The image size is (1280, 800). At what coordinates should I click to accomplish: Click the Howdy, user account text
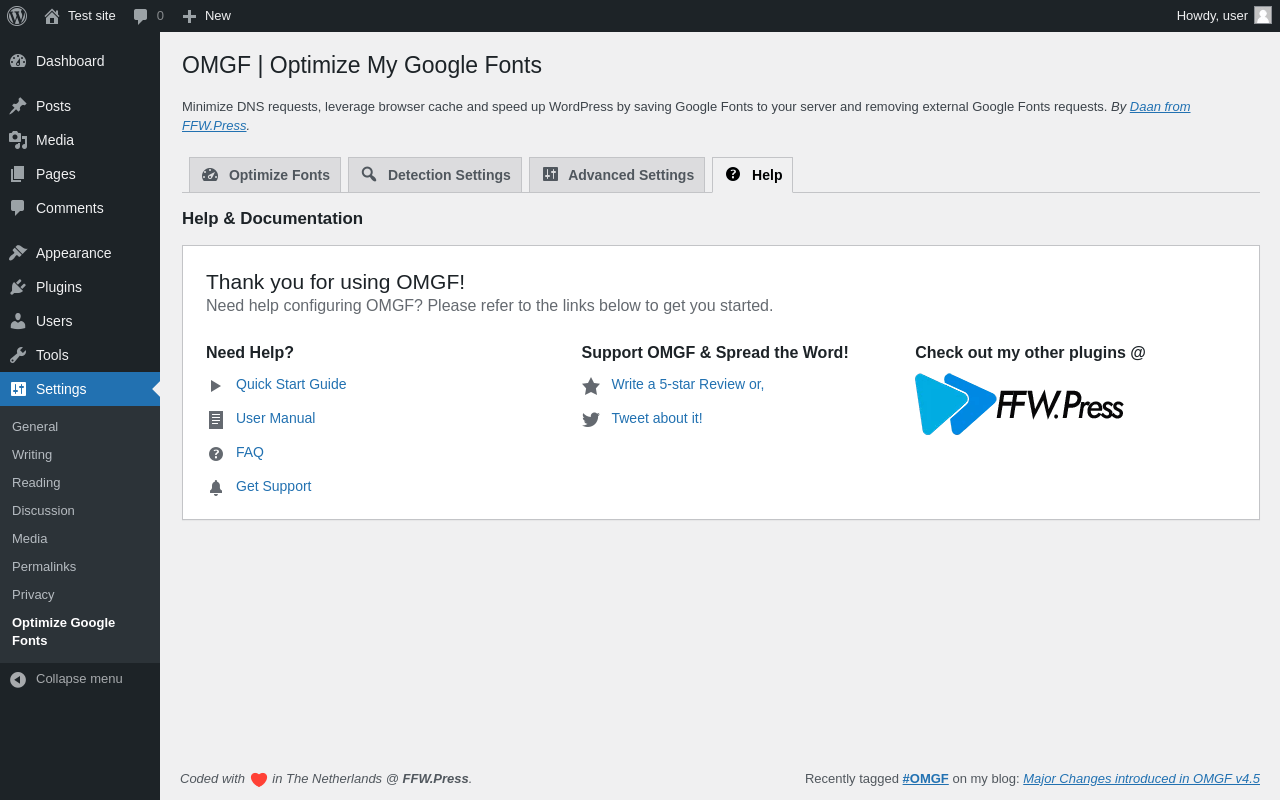pos(1212,15)
